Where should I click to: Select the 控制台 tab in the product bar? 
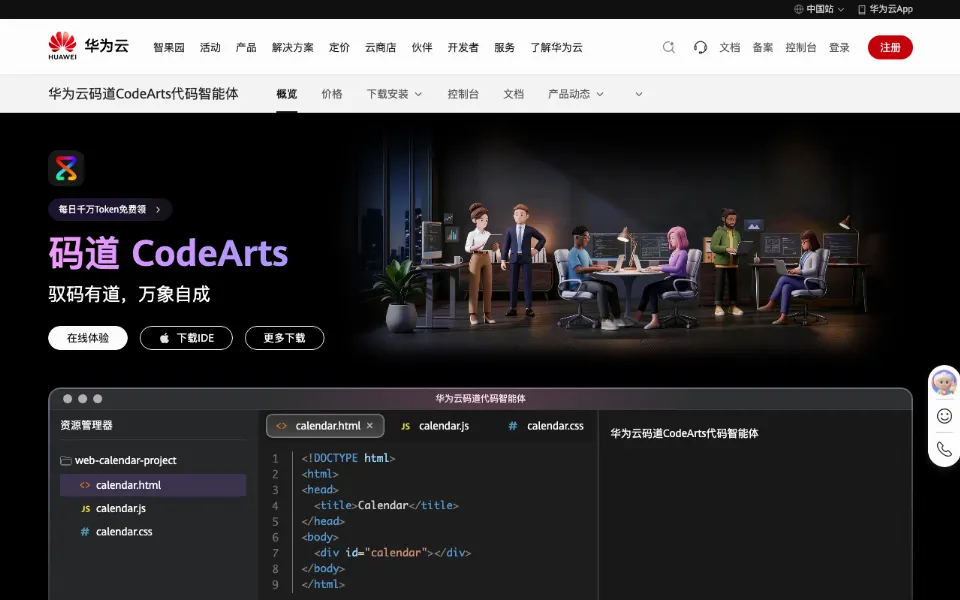coord(463,94)
